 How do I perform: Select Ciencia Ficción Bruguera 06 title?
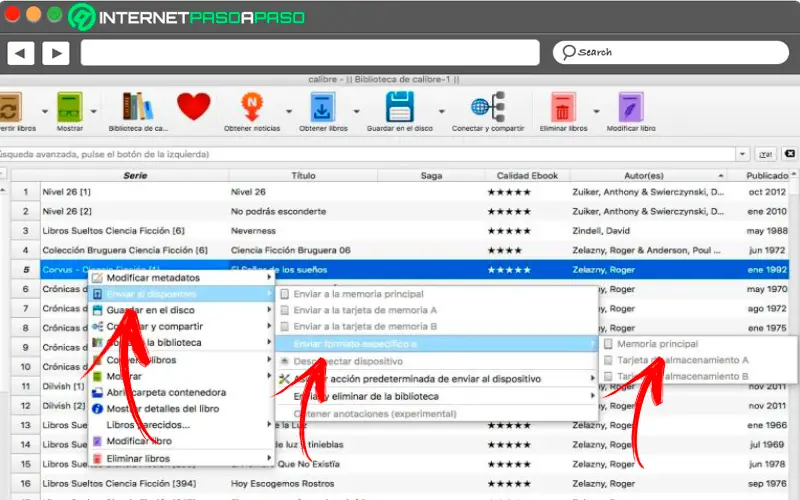point(290,250)
